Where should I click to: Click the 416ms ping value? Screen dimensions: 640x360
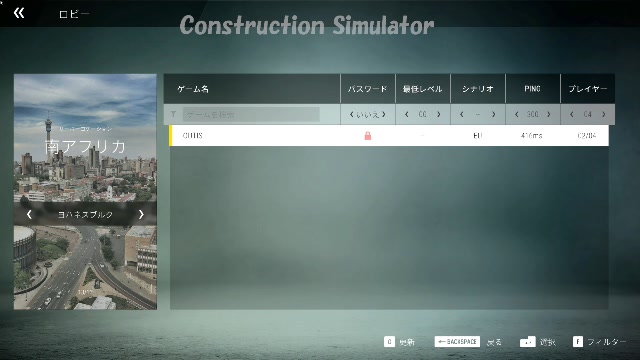point(532,136)
